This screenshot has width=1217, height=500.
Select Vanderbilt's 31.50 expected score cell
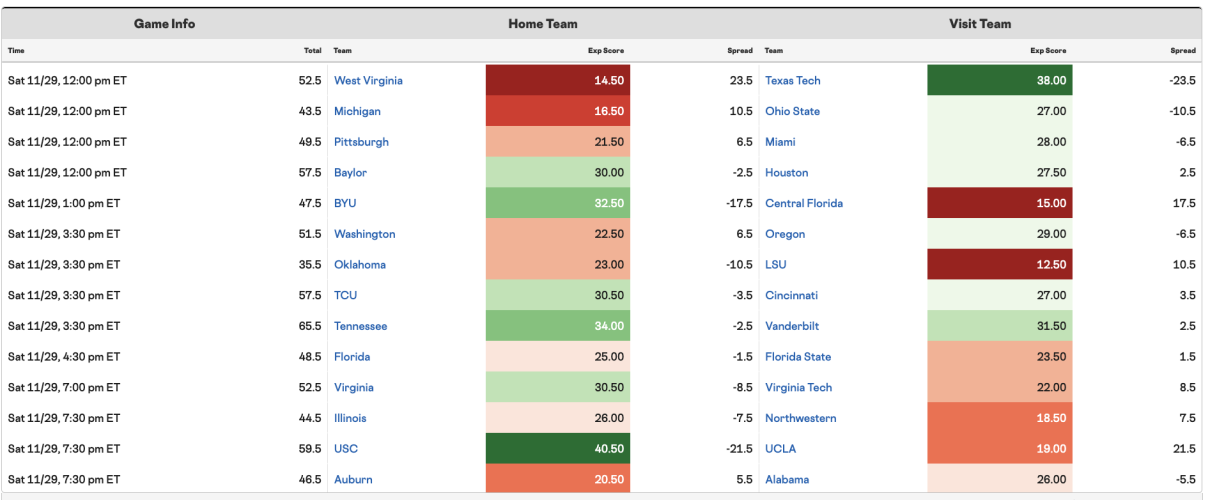coord(1000,326)
